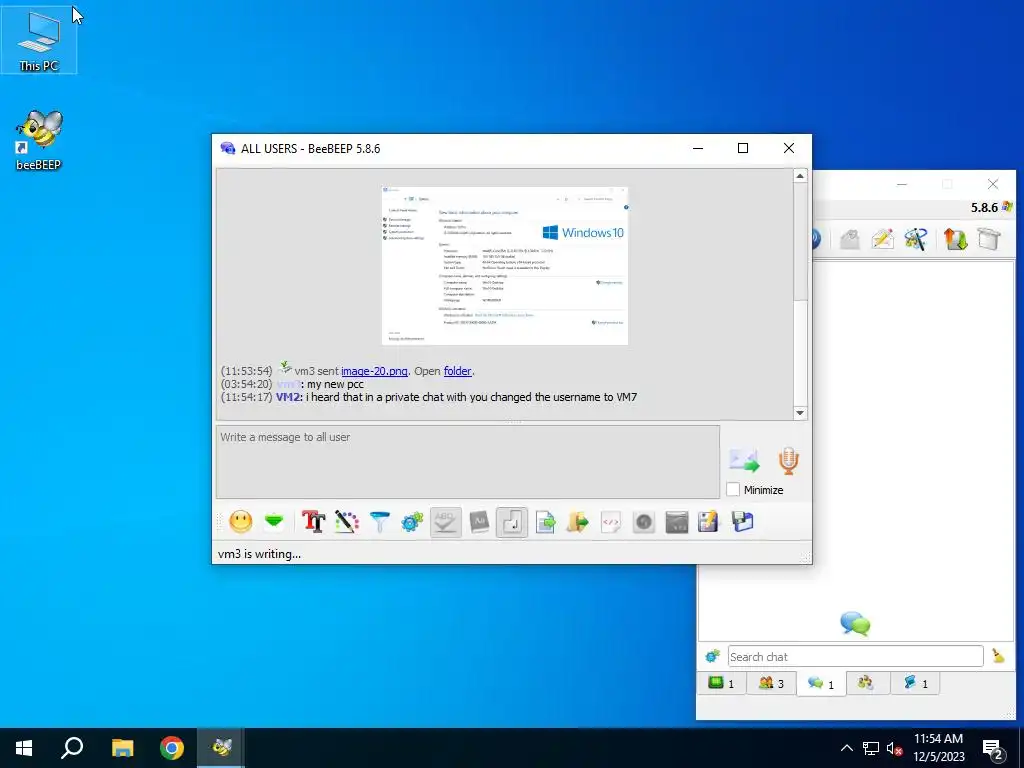Click the blue floppy disks save chat icon

(x=743, y=522)
